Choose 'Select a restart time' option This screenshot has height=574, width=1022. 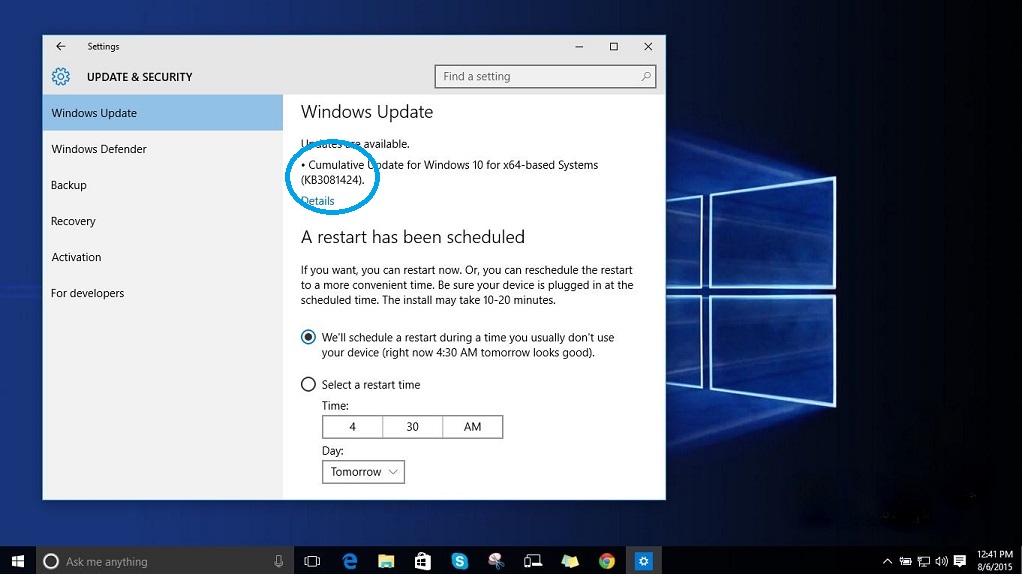tap(308, 384)
